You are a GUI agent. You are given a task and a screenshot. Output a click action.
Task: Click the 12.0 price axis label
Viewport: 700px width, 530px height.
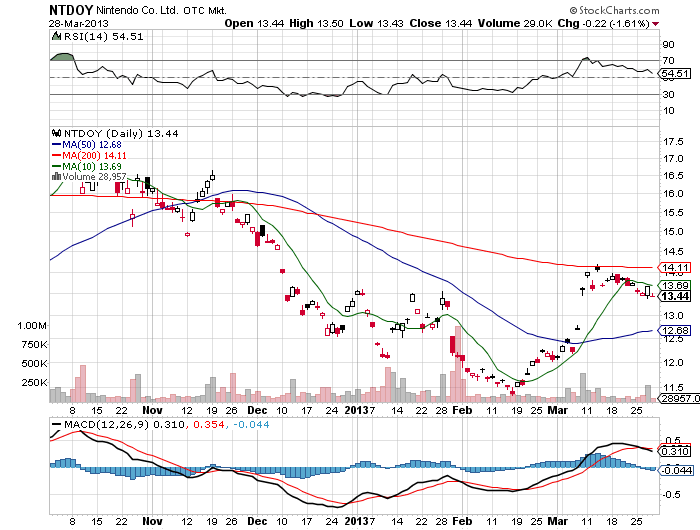(x=673, y=363)
